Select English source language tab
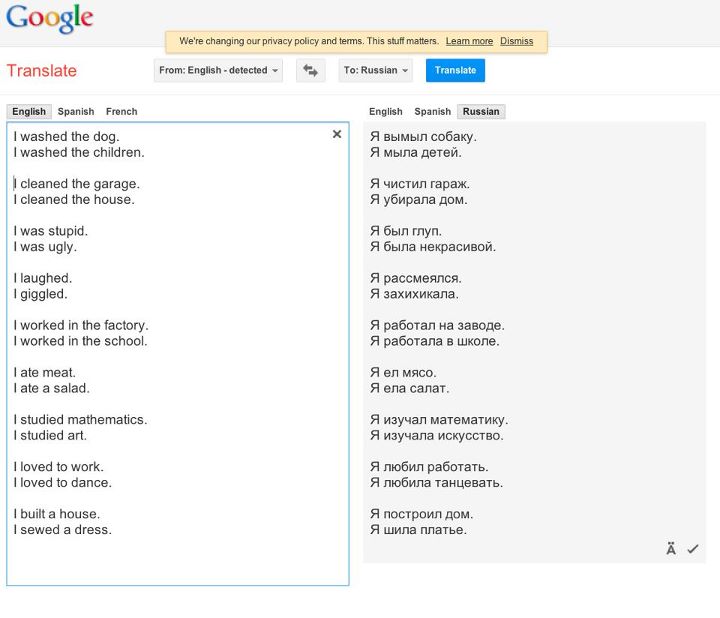720x618 pixels. (29, 112)
